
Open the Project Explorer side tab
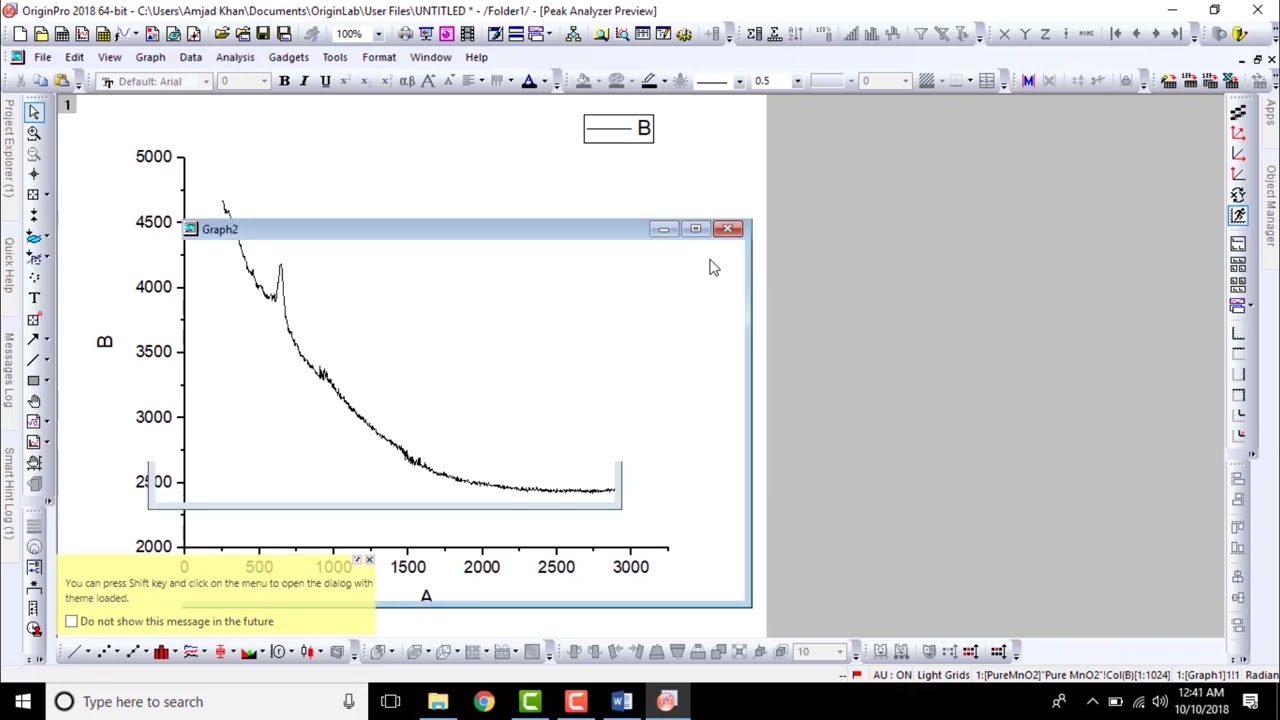pos(8,149)
